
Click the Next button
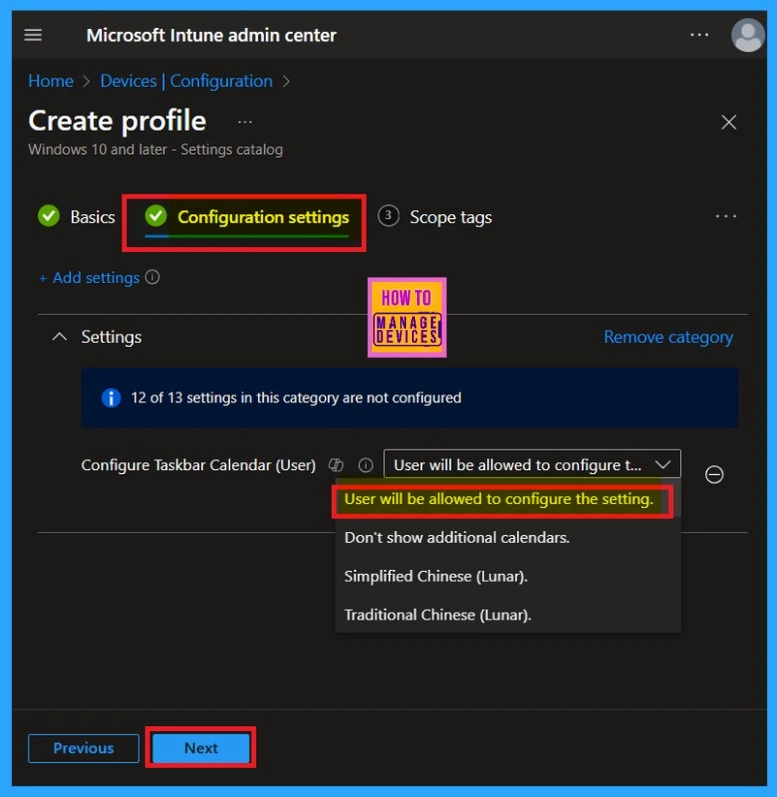(201, 748)
